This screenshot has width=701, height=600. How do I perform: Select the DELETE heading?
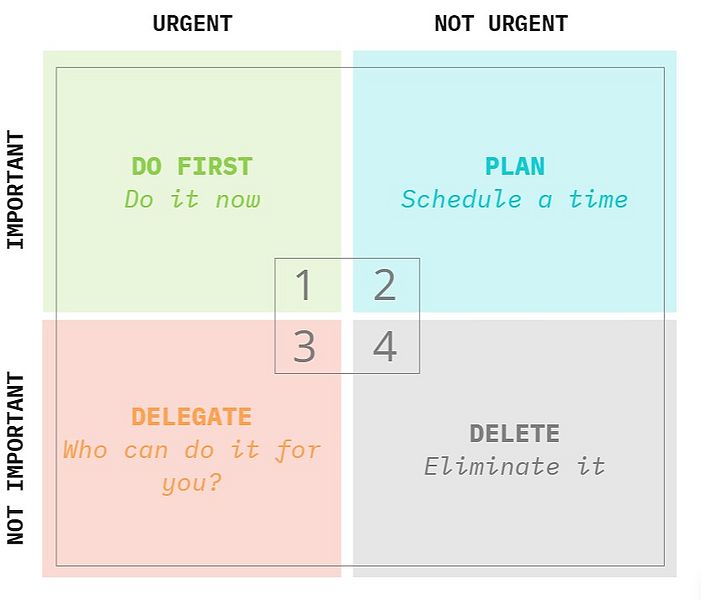(515, 433)
